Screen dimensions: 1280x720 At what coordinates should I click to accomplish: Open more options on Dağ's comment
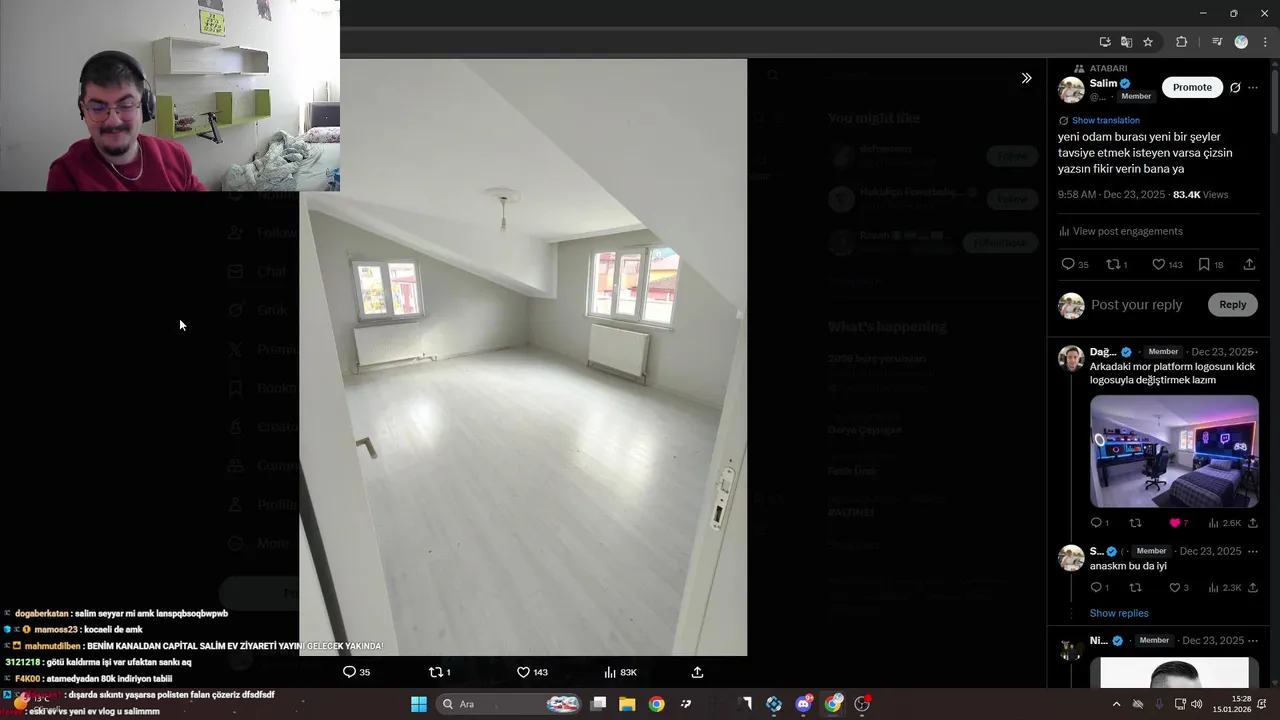(1255, 352)
